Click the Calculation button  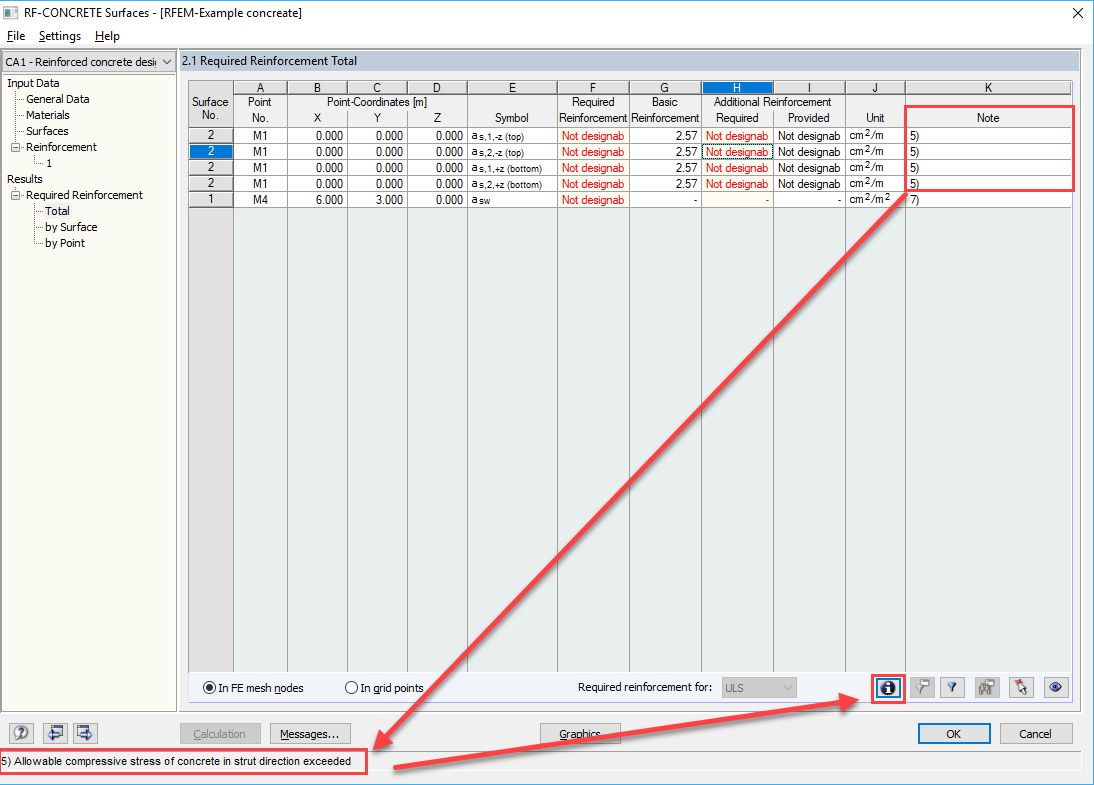[x=220, y=734]
